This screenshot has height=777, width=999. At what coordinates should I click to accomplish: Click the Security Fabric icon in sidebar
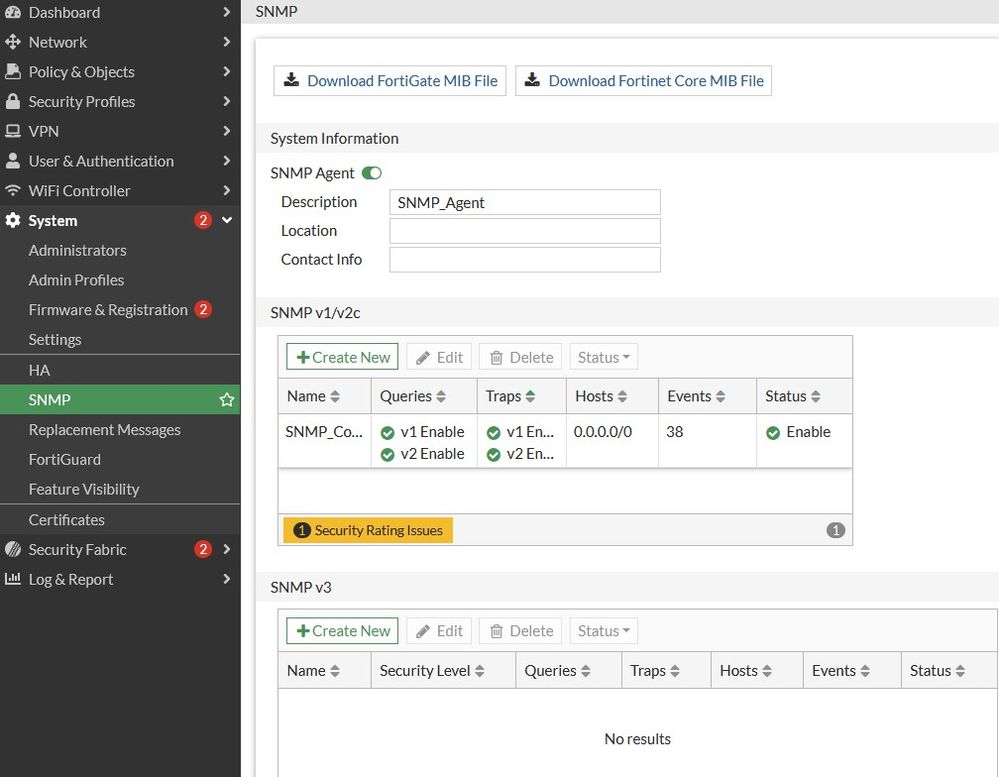pos(13,549)
